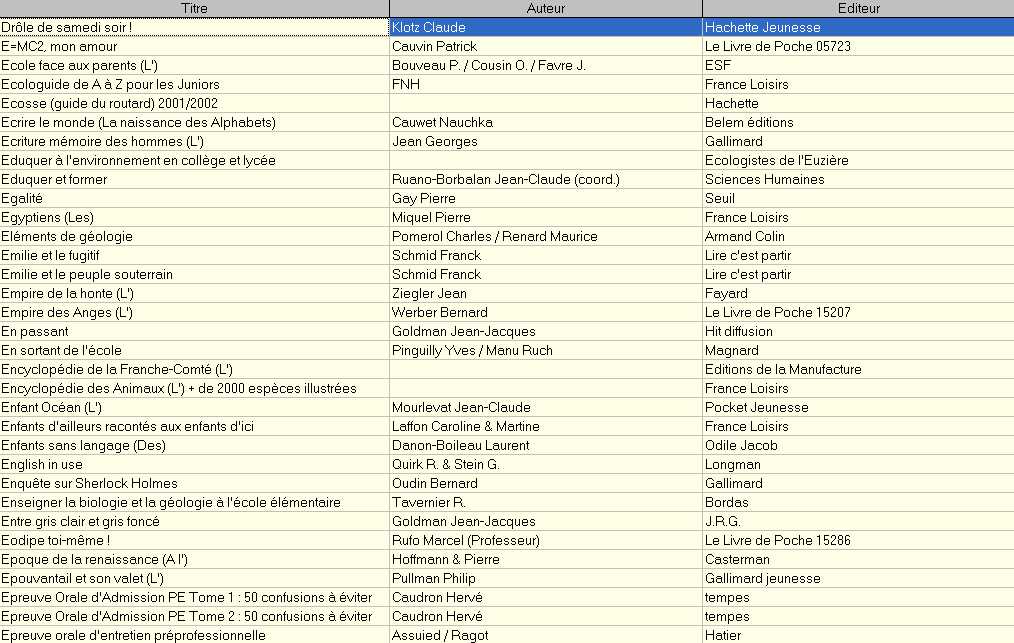Click publisher 'Ecologistes de l'Euzière'
Viewport: 1014px width, 643px height.
[x=777, y=160]
